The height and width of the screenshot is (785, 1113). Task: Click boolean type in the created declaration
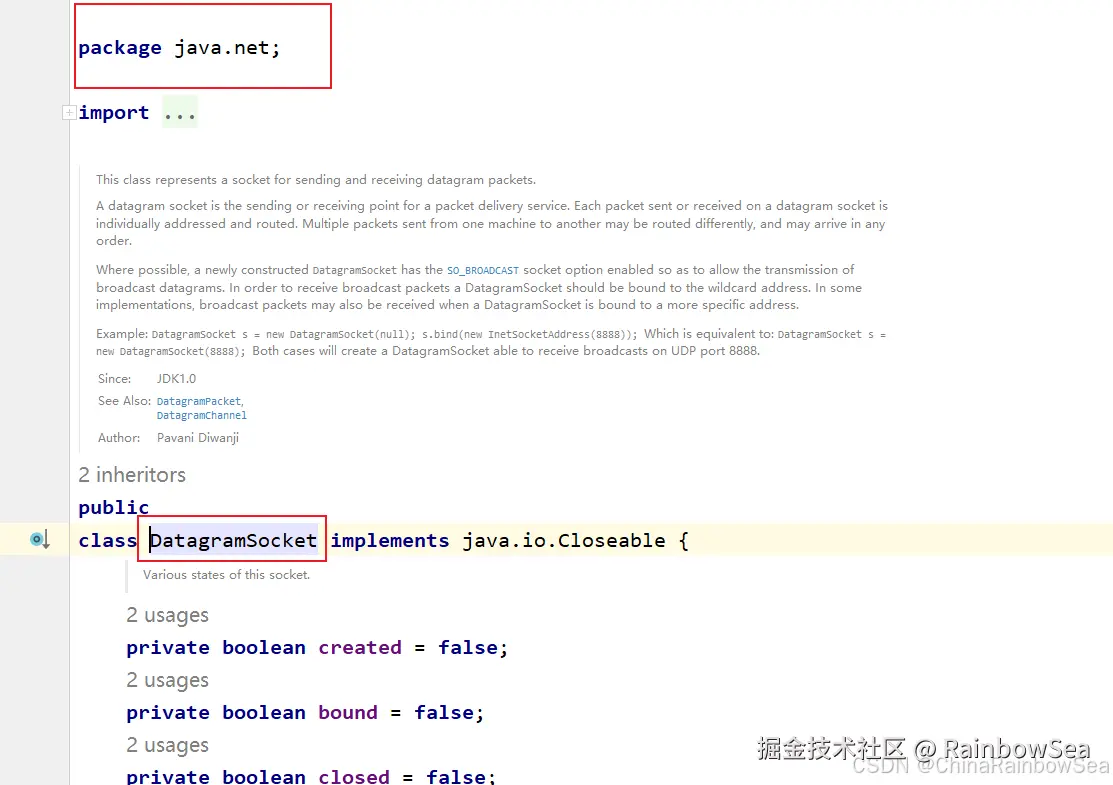(263, 647)
